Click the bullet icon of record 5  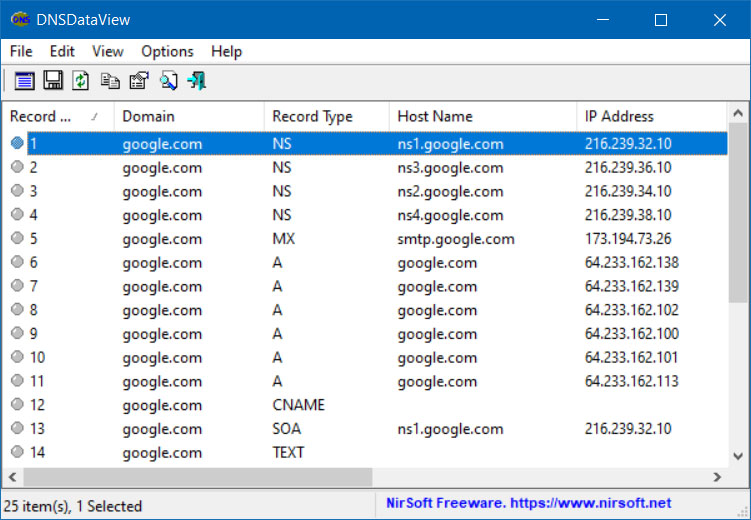17,238
